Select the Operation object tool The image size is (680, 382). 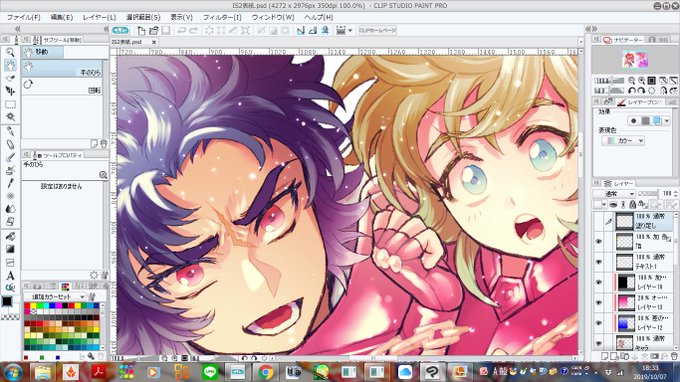10,78
